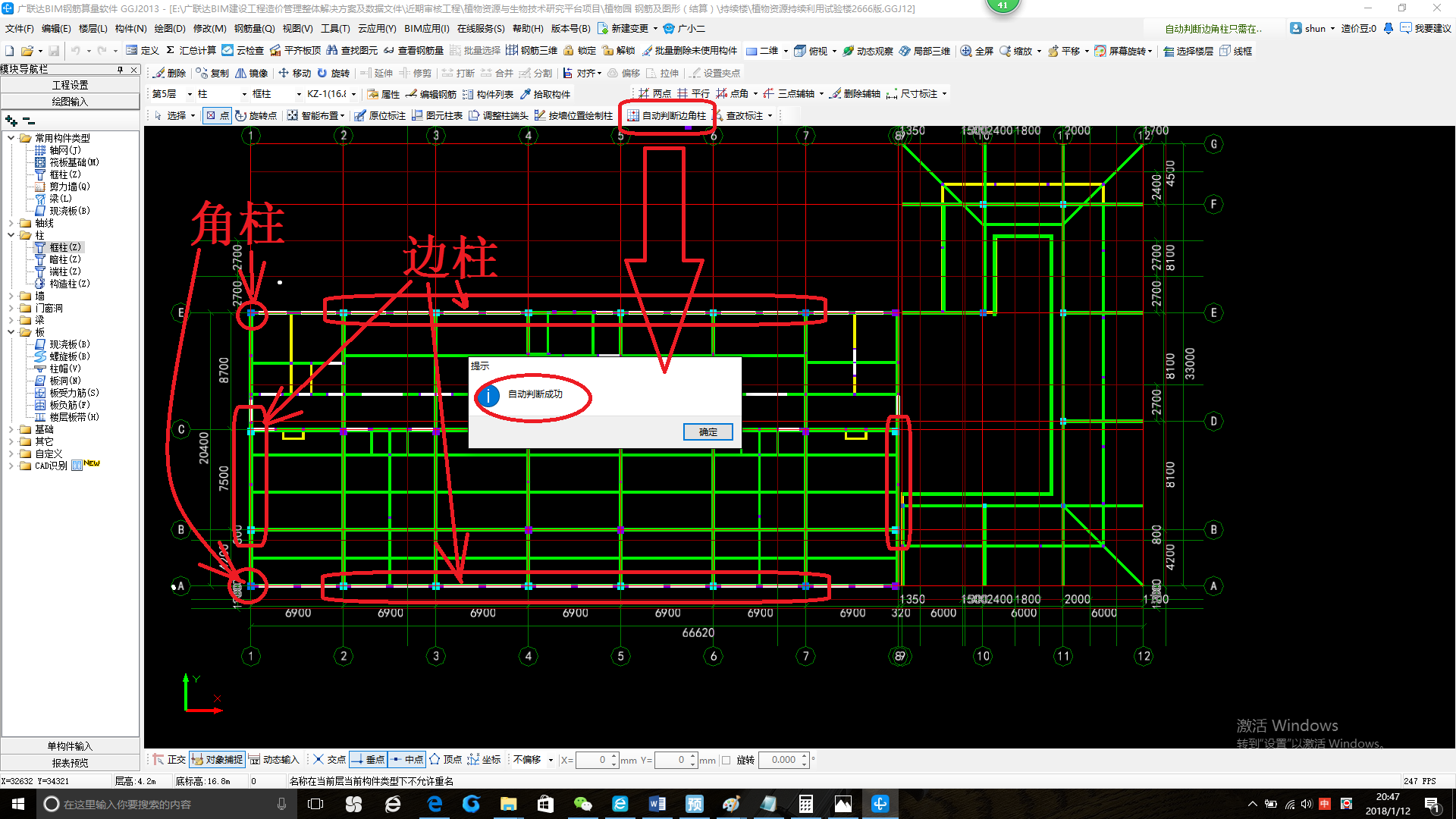This screenshot has width=1456, height=819.
Task: Click the 解锁 unlock tool
Action: tap(619, 51)
